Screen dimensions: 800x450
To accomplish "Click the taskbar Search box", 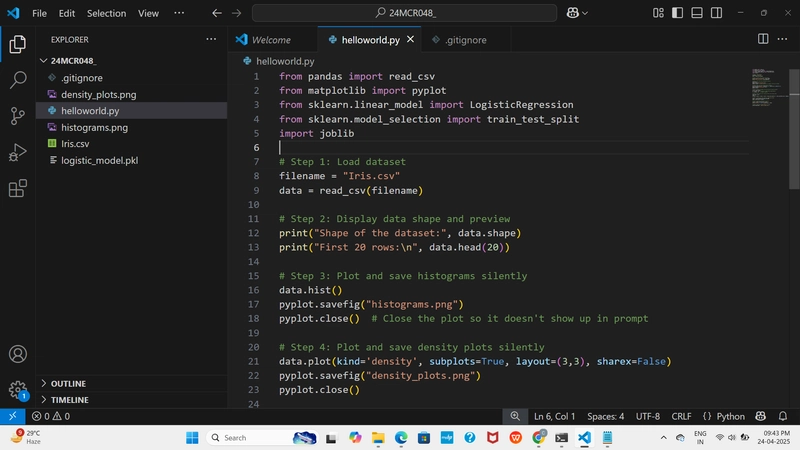I will click(x=262, y=438).
